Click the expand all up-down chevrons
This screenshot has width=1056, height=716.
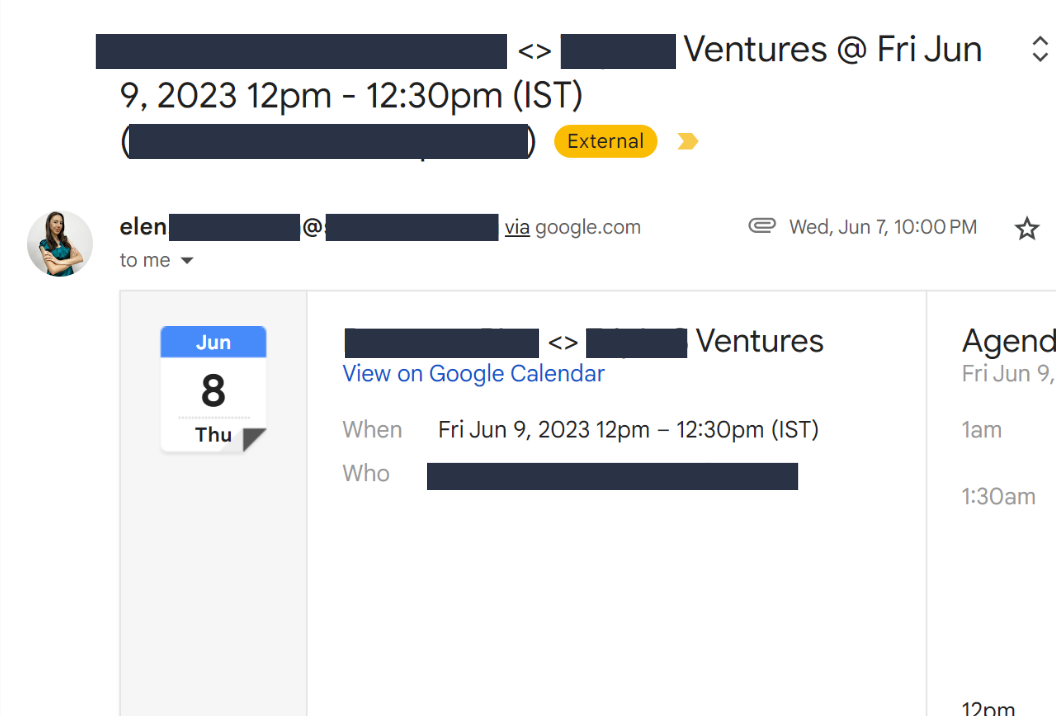1039,49
